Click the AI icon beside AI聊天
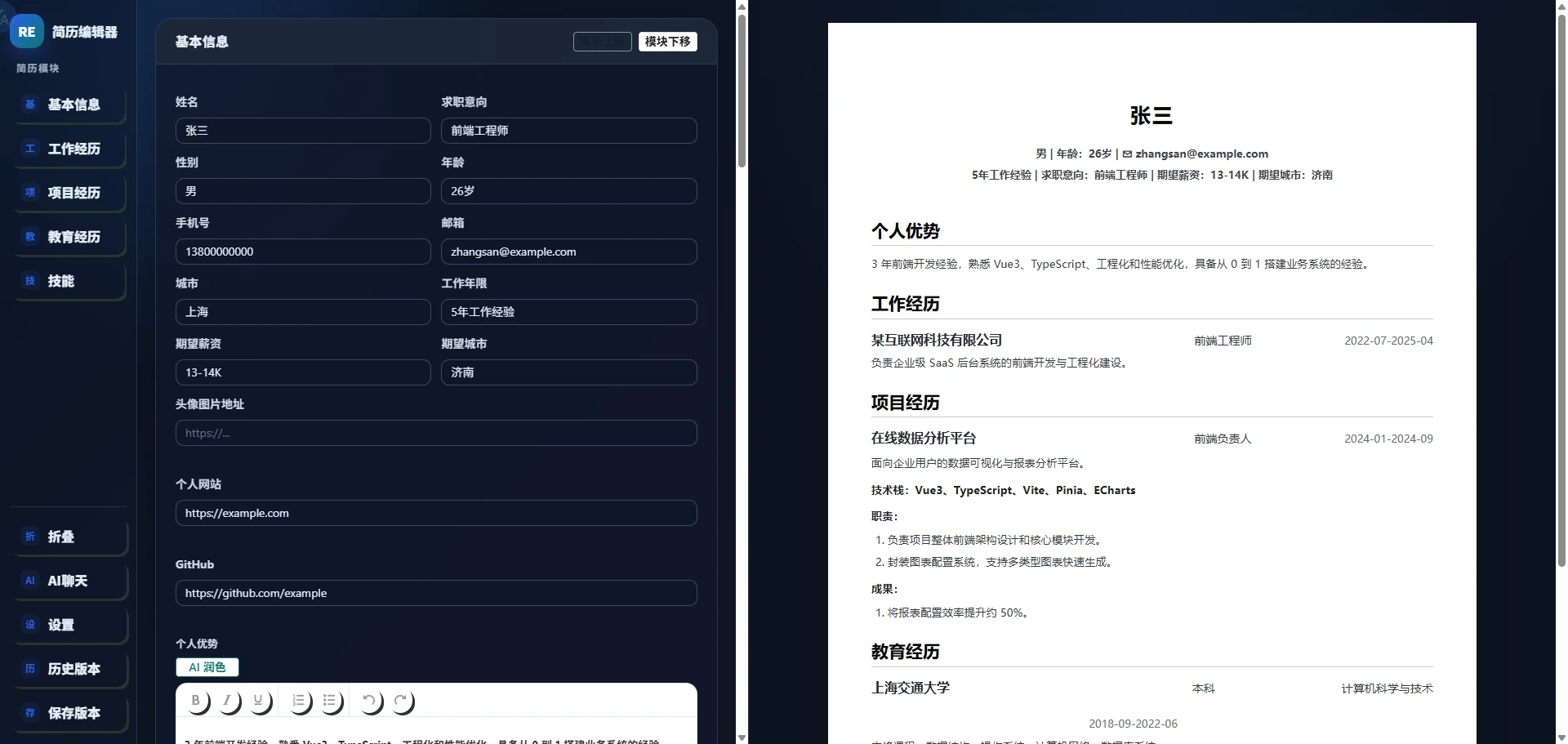The height and width of the screenshot is (744, 1568). pos(30,581)
